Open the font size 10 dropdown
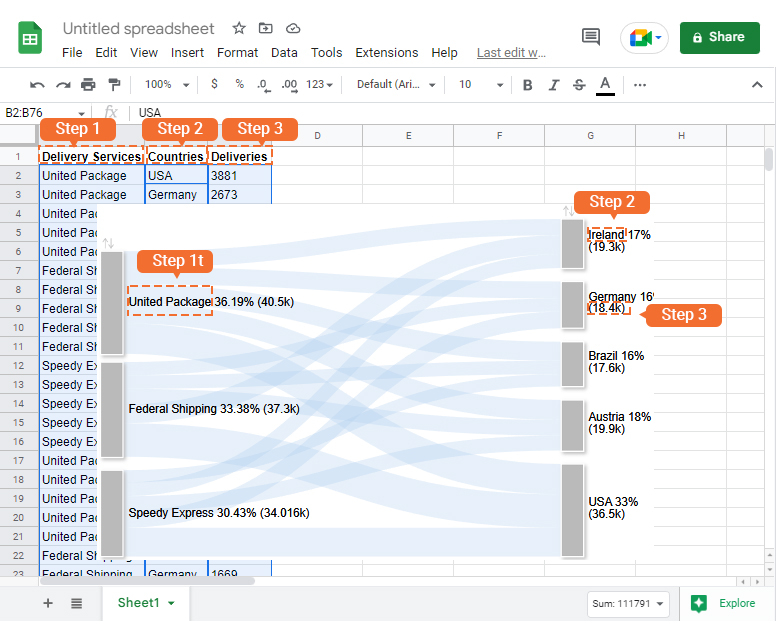Viewport: 776px width, 642px height. tap(481, 85)
